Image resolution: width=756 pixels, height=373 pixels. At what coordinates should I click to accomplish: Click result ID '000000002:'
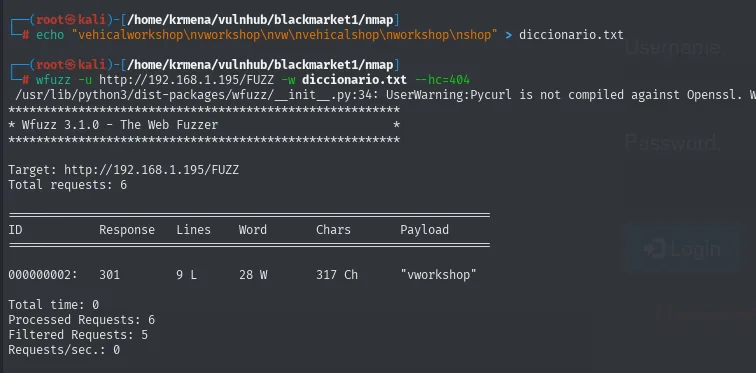(x=43, y=275)
